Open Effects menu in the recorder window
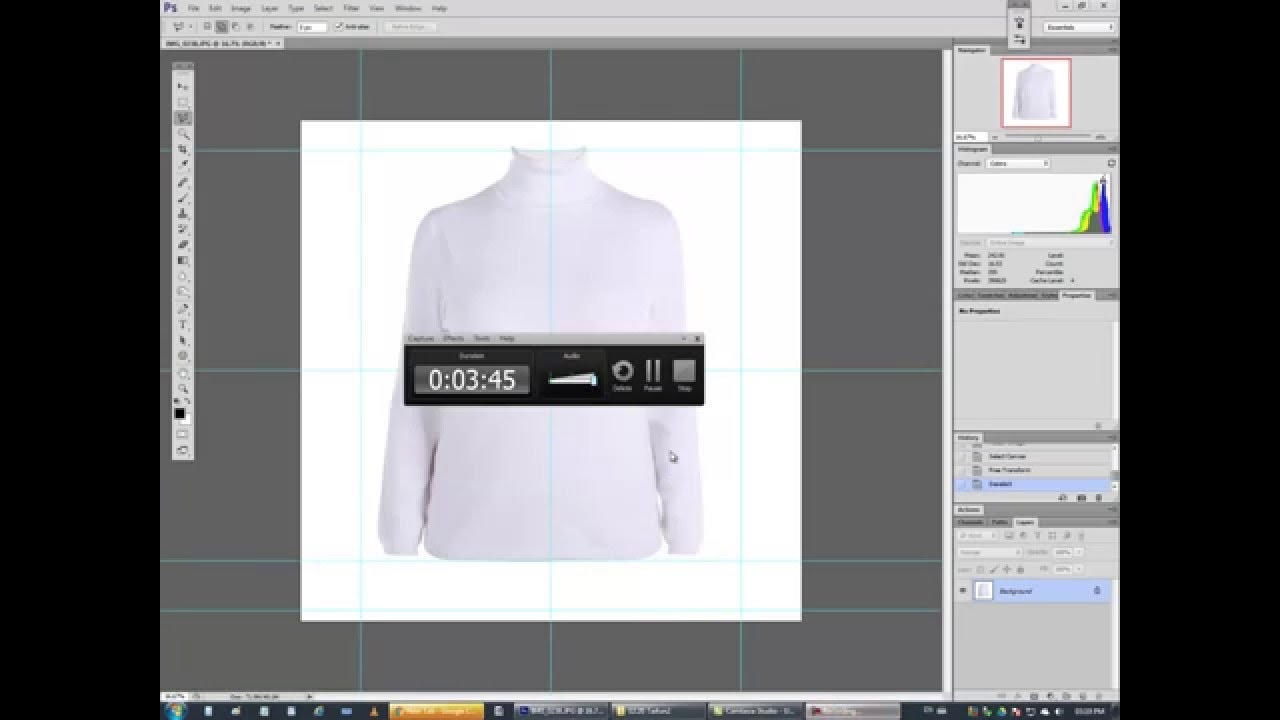Image resolution: width=1280 pixels, height=720 pixels. point(454,339)
